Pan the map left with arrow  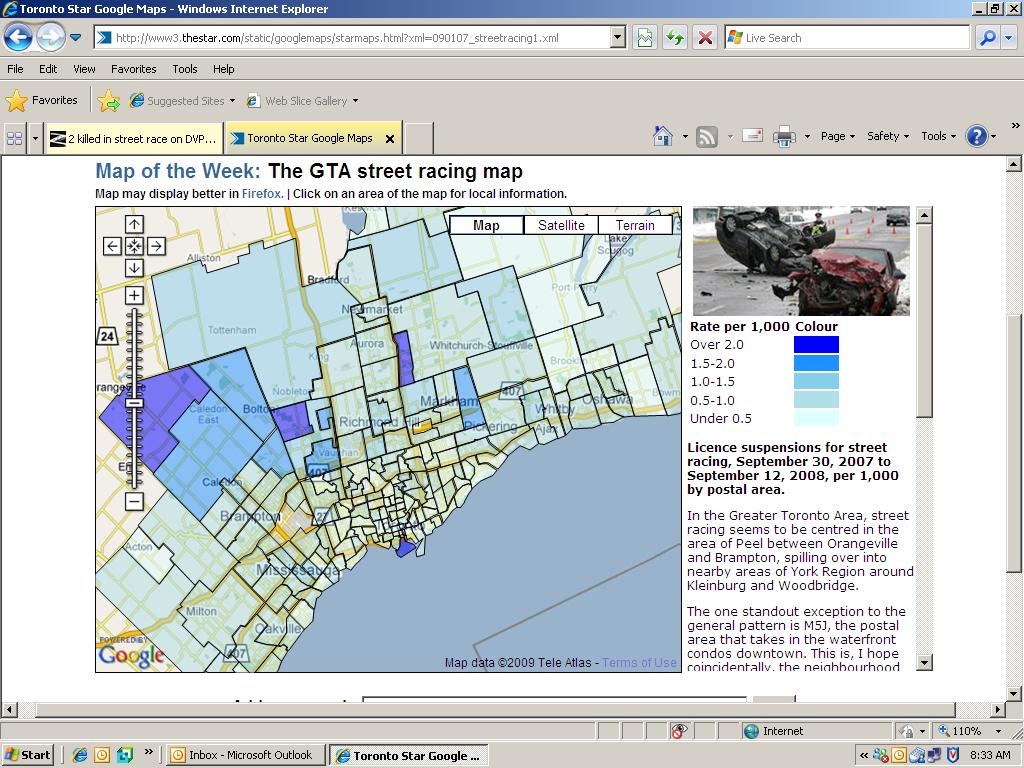click(x=112, y=246)
